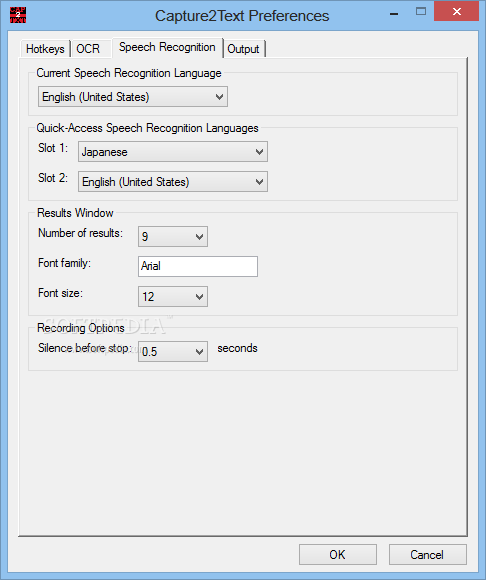Image resolution: width=486 pixels, height=580 pixels.
Task: Confirm preferences with the OK button
Action: tap(338, 554)
